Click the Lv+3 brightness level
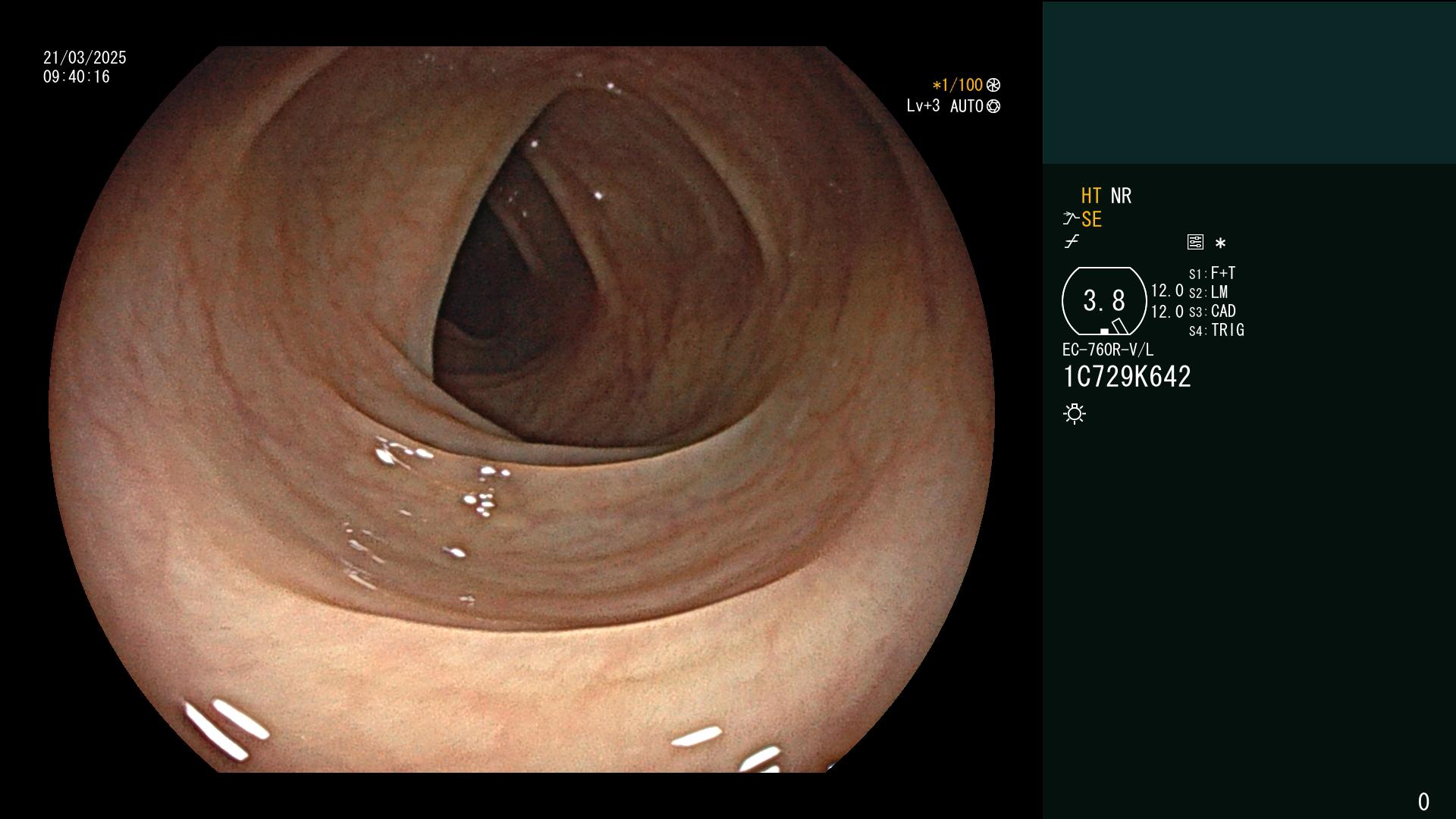The width and height of the screenshot is (1456, 819). pos(923,105)
